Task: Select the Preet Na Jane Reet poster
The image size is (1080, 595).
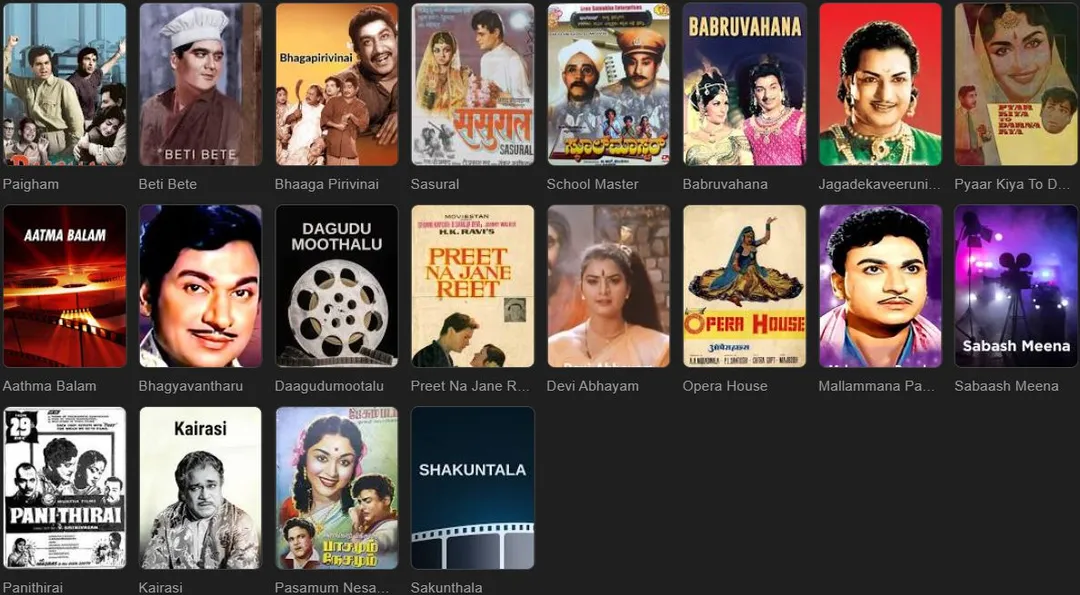Action: [x=472, y=286]
